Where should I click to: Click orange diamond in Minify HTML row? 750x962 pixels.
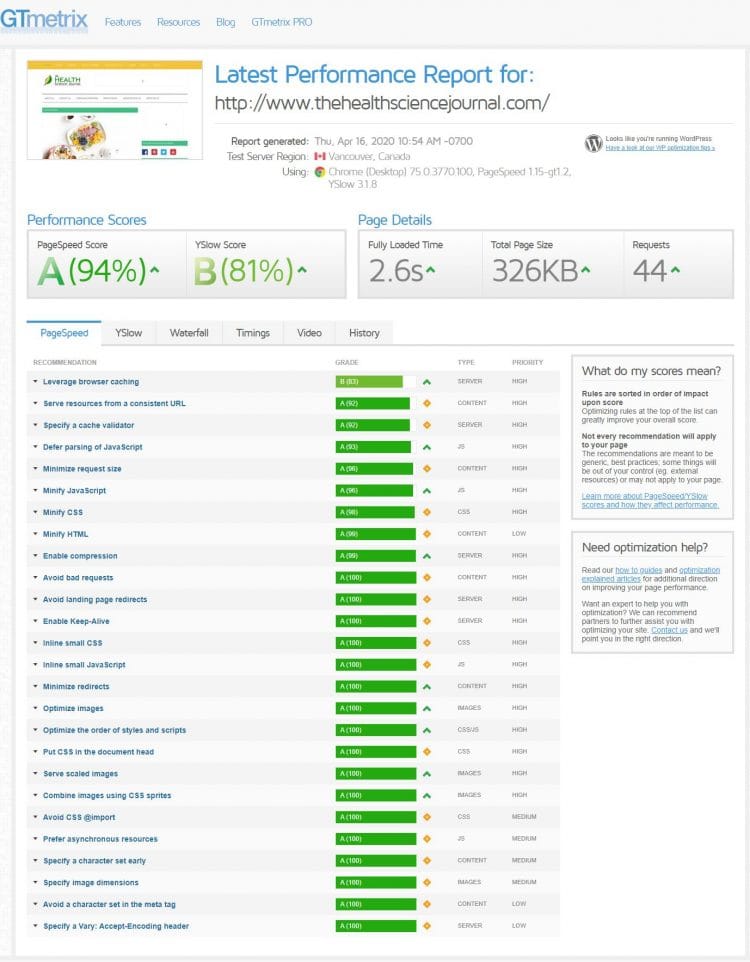pyautogui.click(x=427, y=534)
